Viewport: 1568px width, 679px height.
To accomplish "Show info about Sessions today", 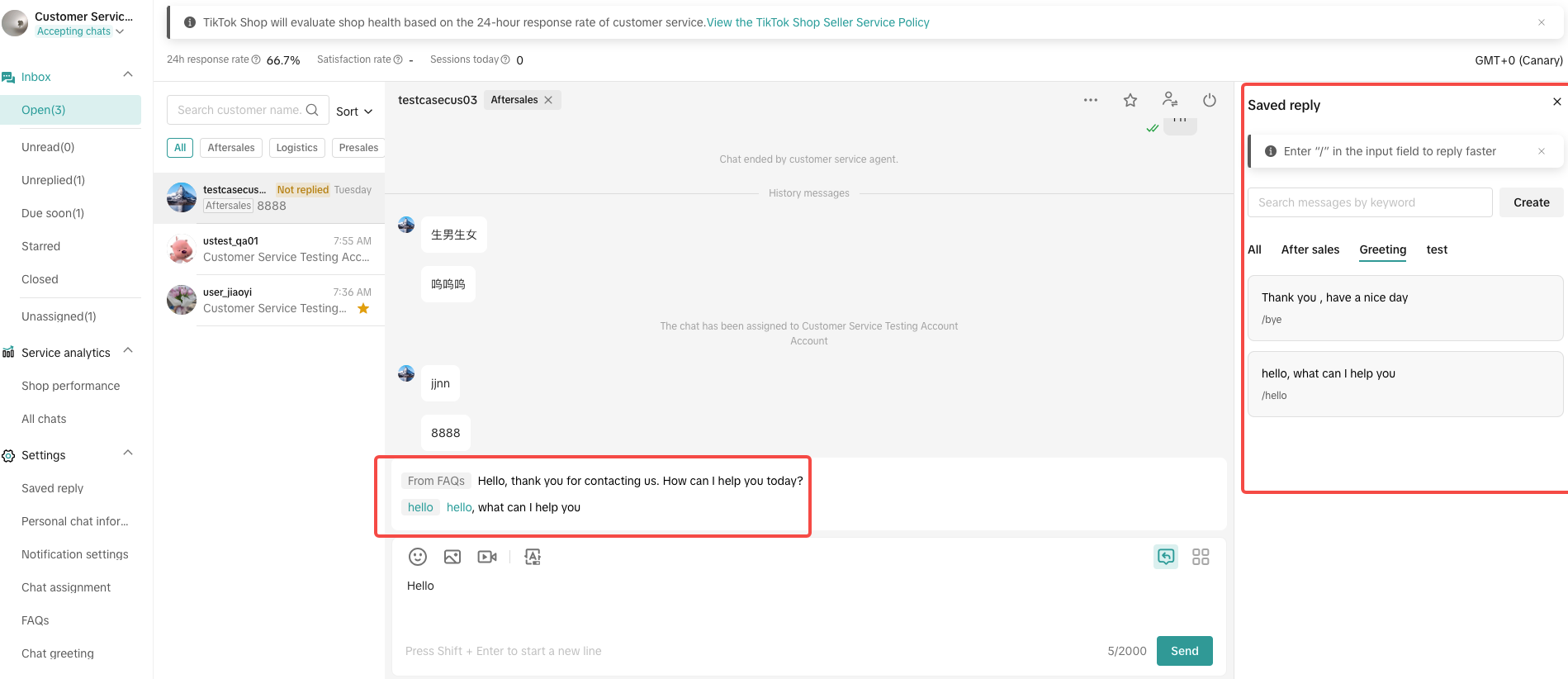I will (505, 59).
